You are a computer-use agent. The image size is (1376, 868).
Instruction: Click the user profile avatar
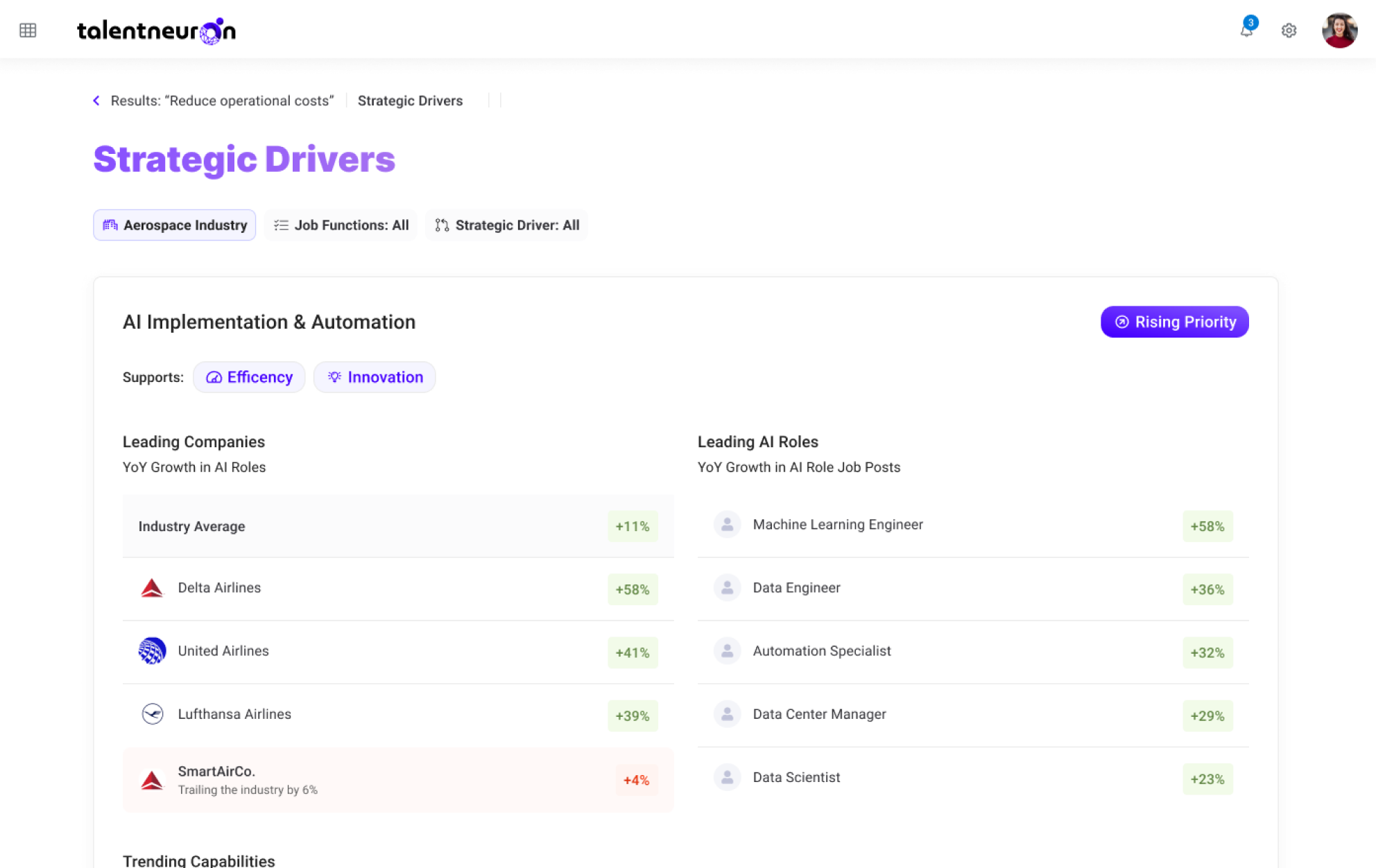point(1339,31)
